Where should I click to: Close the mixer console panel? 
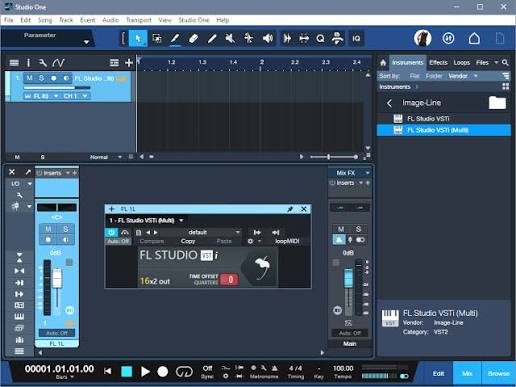(12, 172)
